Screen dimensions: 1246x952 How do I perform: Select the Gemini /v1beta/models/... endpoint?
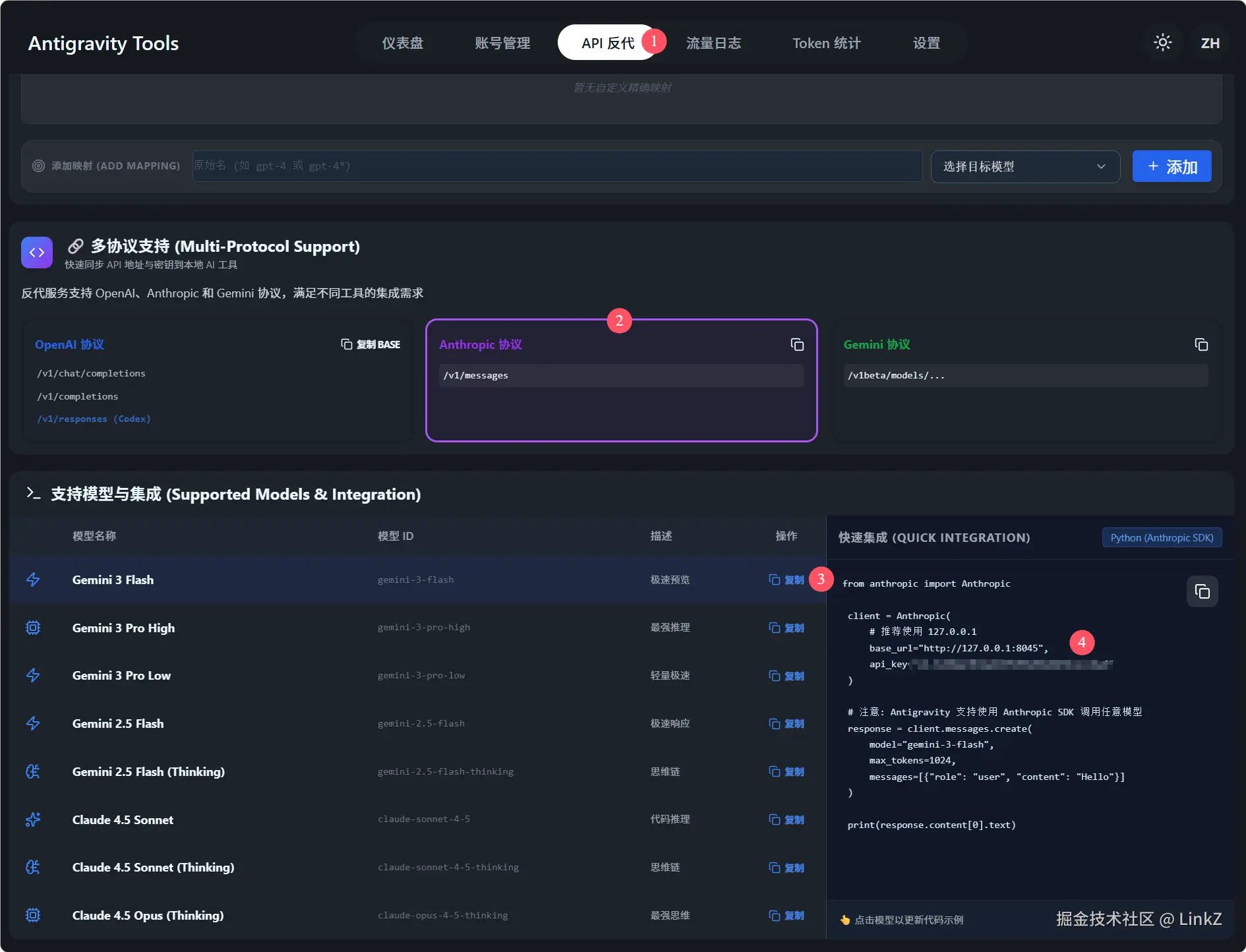tap(1026, 375)
